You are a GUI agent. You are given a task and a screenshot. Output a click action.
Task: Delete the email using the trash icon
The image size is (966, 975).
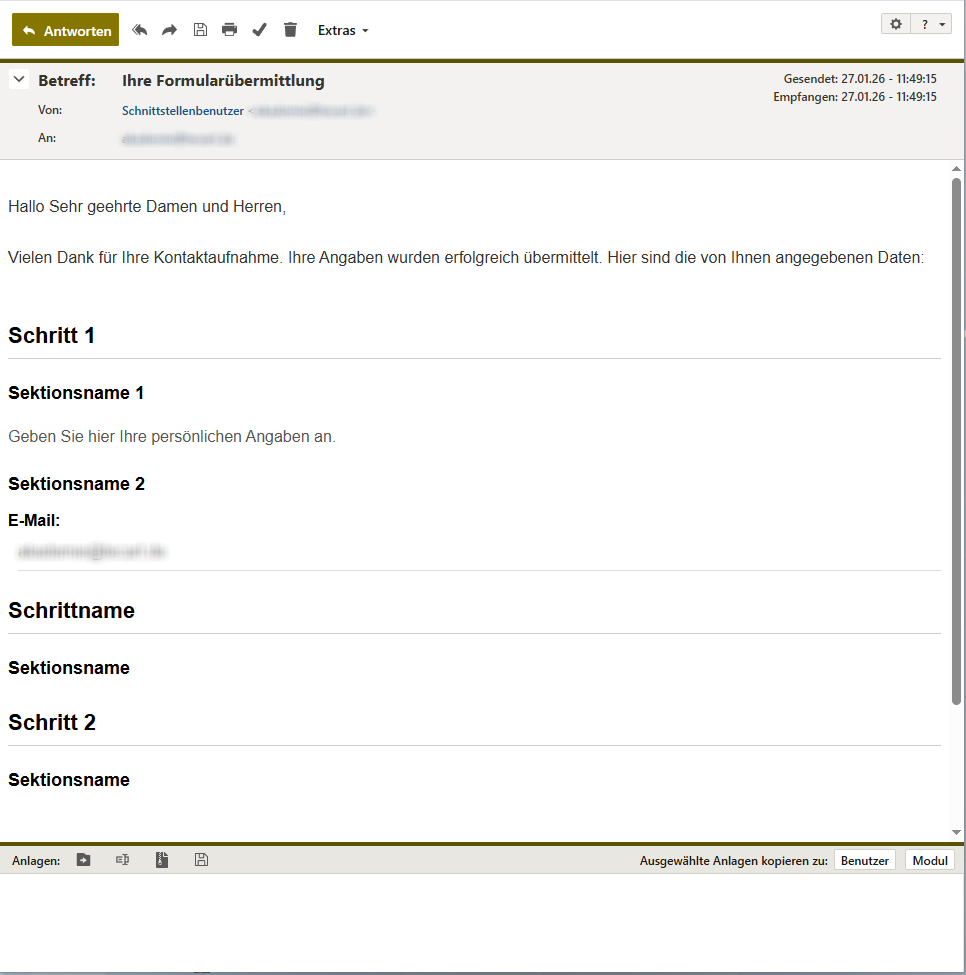point(291,30)
